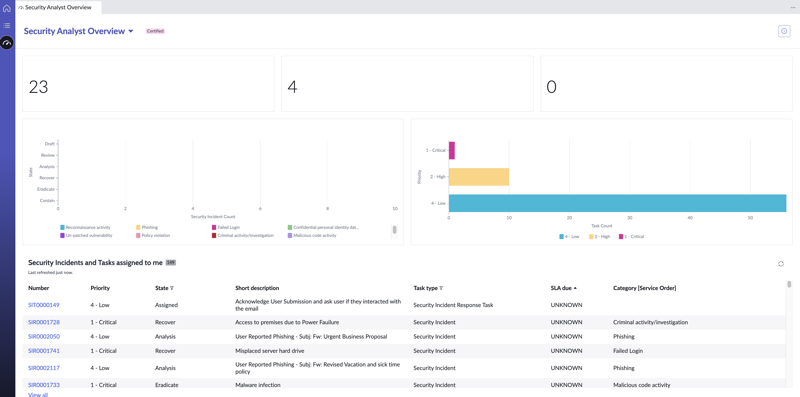Open the more options ellipsis in tab bar
The height and width of the screenshot is (397, 800).
point(792,8)
